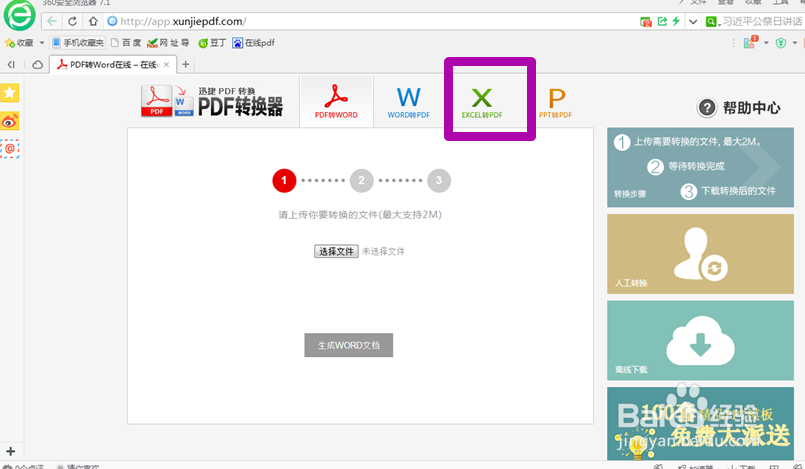The width and height of the screenshot is (805, 469).
Task: Open the 手机收藏夹 bookmark
Action: point(78,43)
